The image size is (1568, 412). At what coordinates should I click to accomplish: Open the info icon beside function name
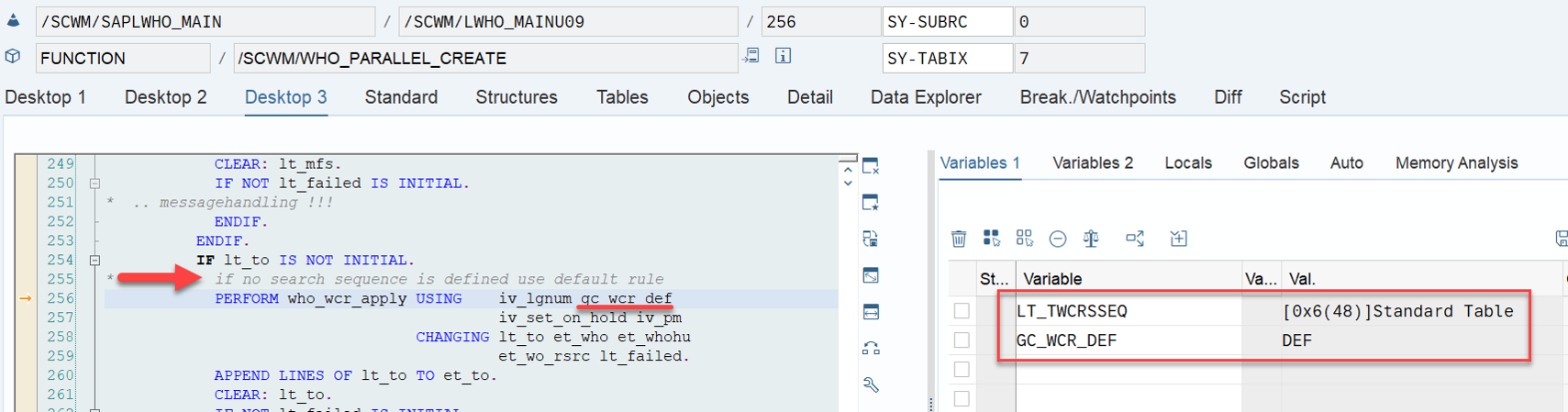783,56
